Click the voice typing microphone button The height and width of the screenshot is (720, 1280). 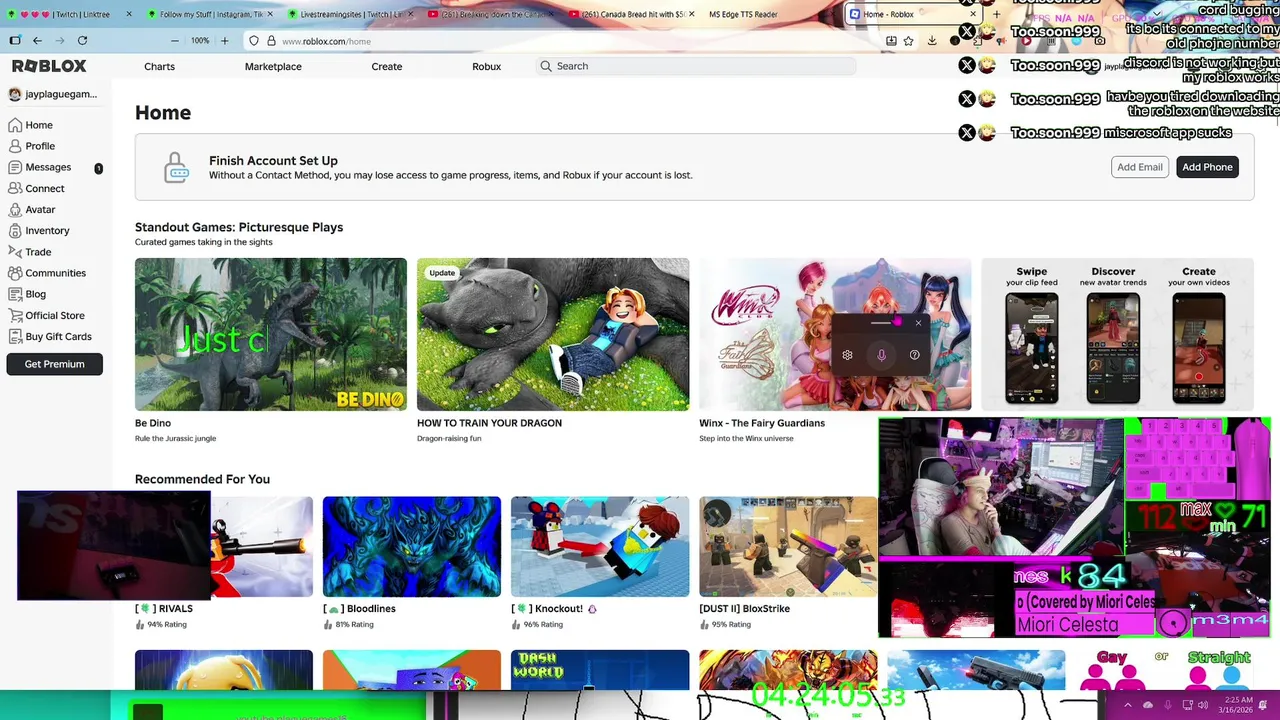pos(881,355)
